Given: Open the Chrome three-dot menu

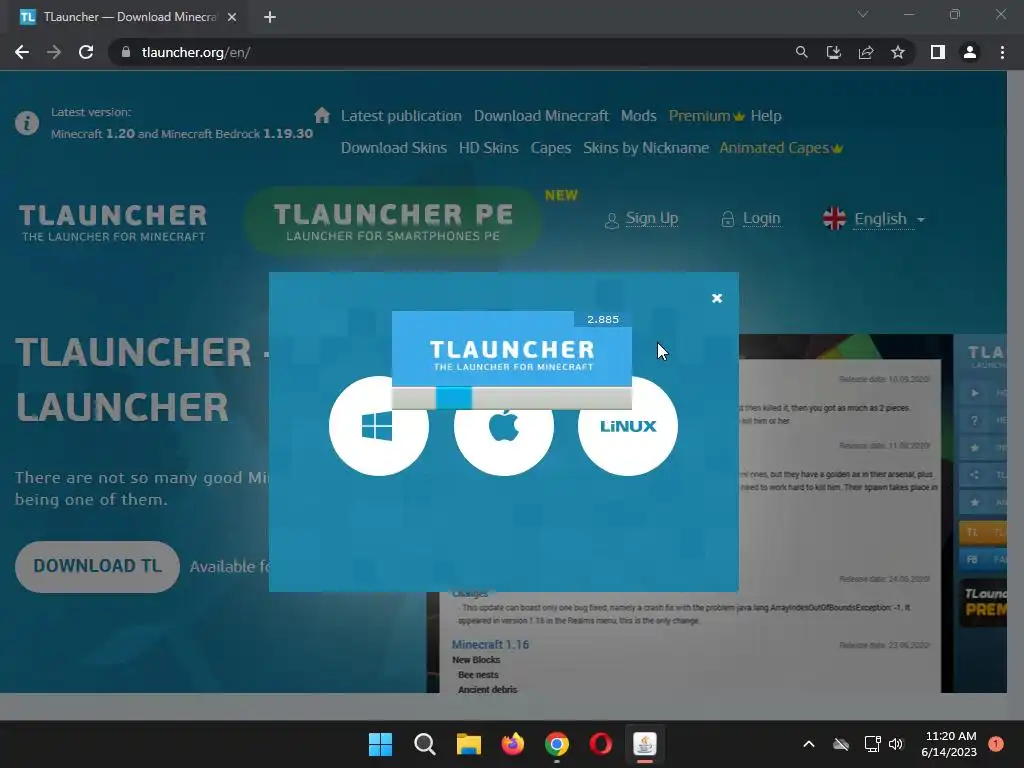Looking at the screenshot, I should click(x=1002, y=52).
